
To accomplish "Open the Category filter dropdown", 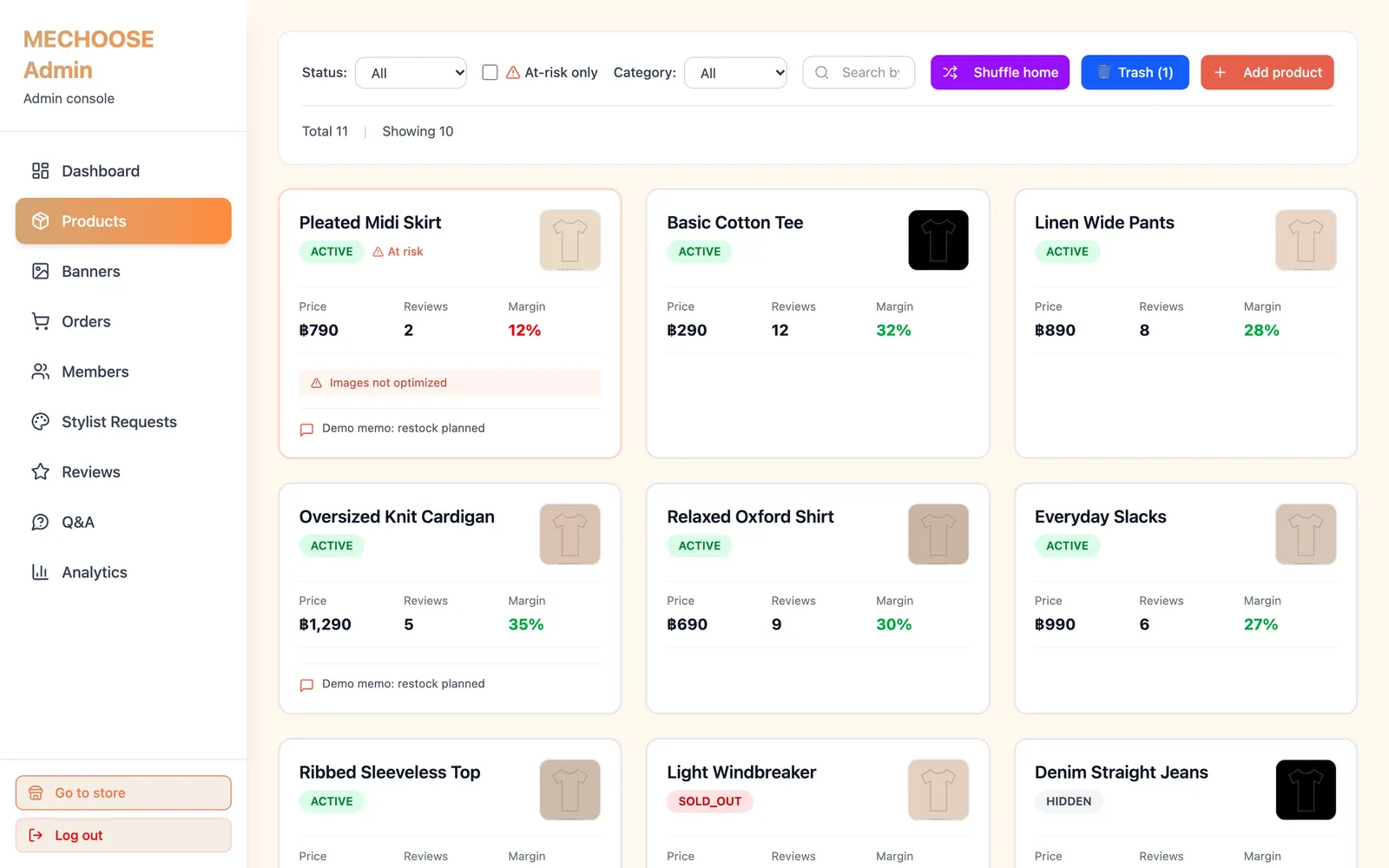I will [x=736, y=73].
